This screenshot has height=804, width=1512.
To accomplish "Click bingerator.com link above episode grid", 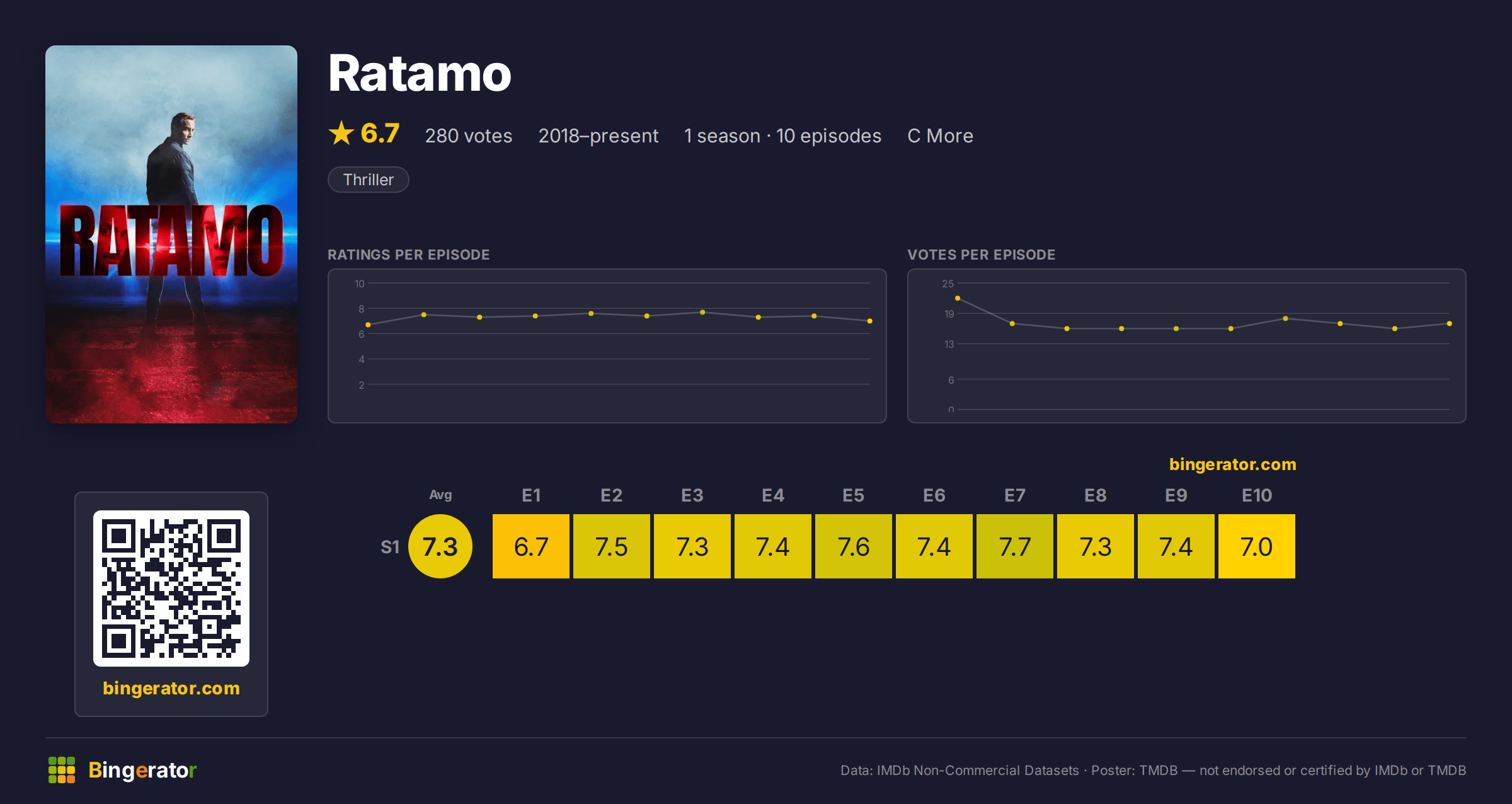I will pos(1233,464).
